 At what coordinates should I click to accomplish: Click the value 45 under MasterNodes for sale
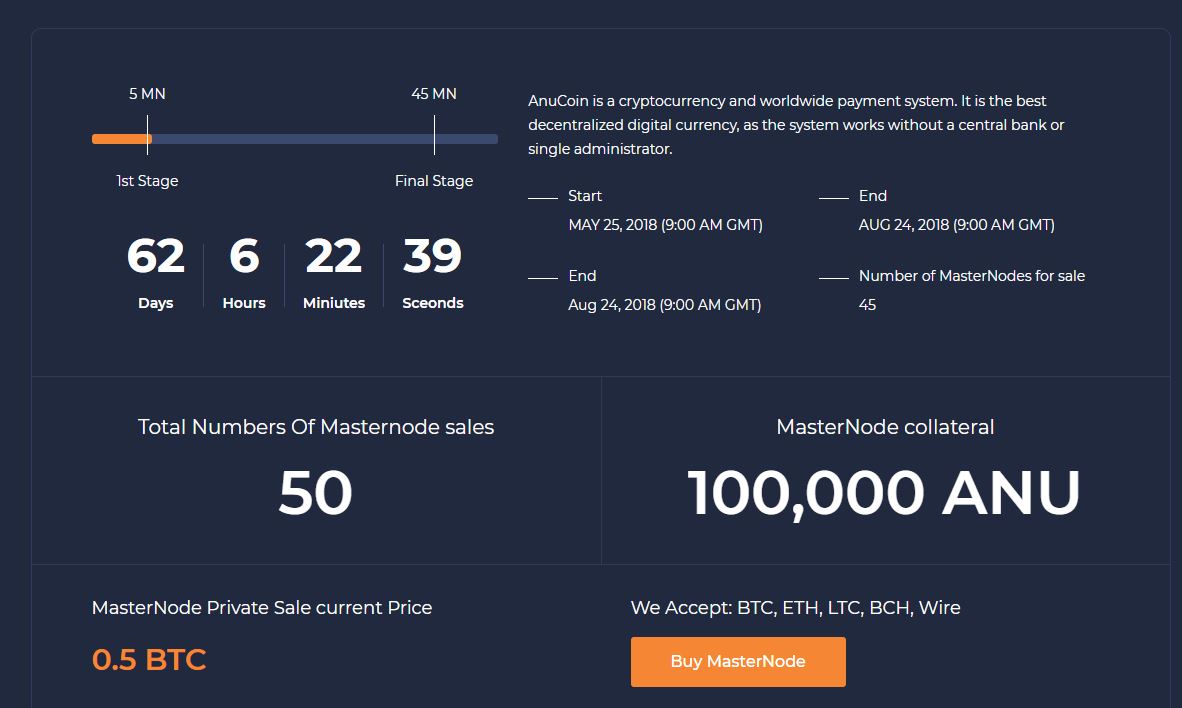pyautogui.click(x=868, y=305)
